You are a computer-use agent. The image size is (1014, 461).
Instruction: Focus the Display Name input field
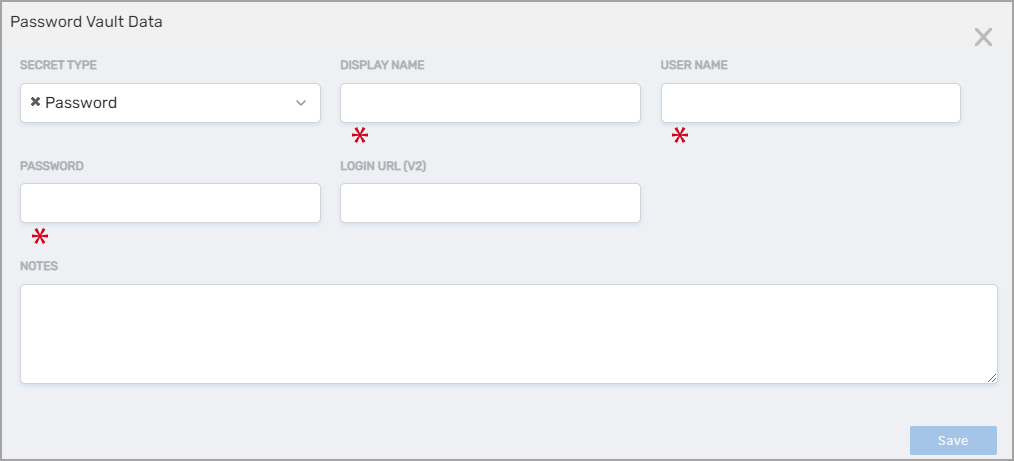click(490, 103)
